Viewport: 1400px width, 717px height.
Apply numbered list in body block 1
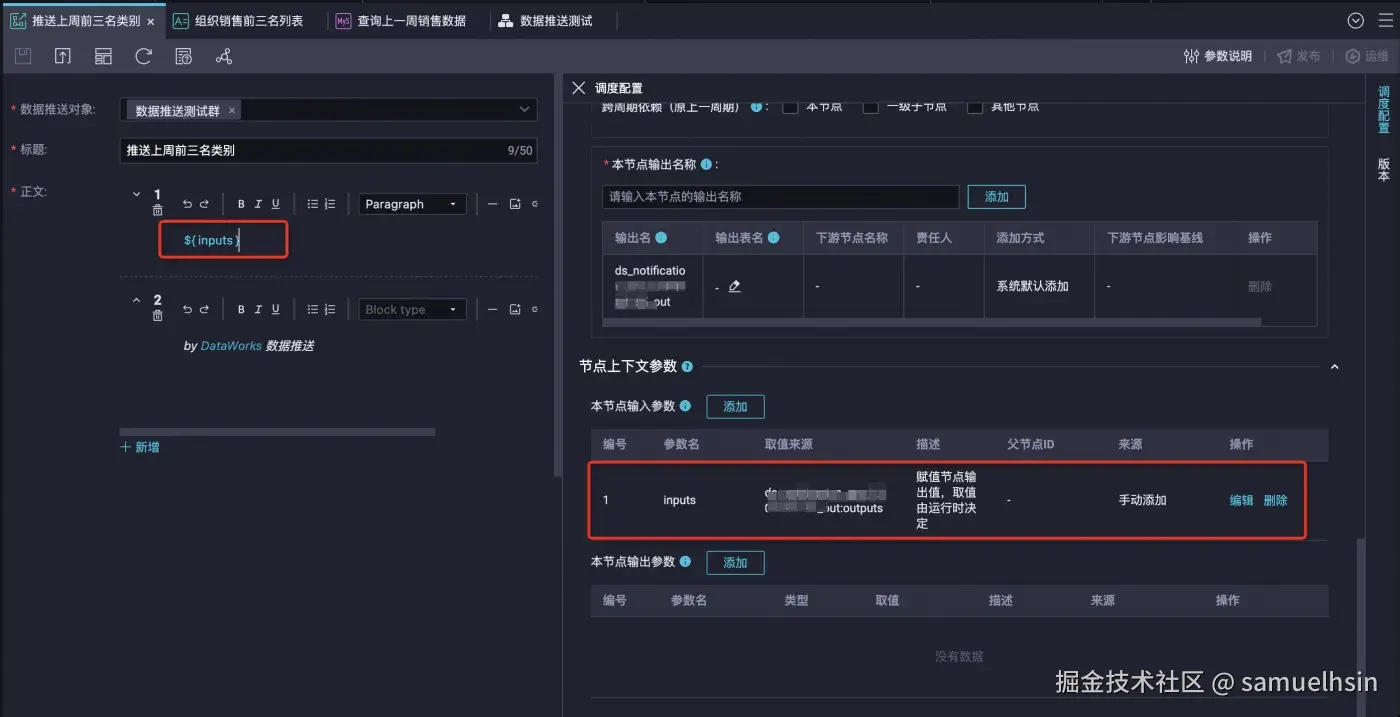pos(330,204)
